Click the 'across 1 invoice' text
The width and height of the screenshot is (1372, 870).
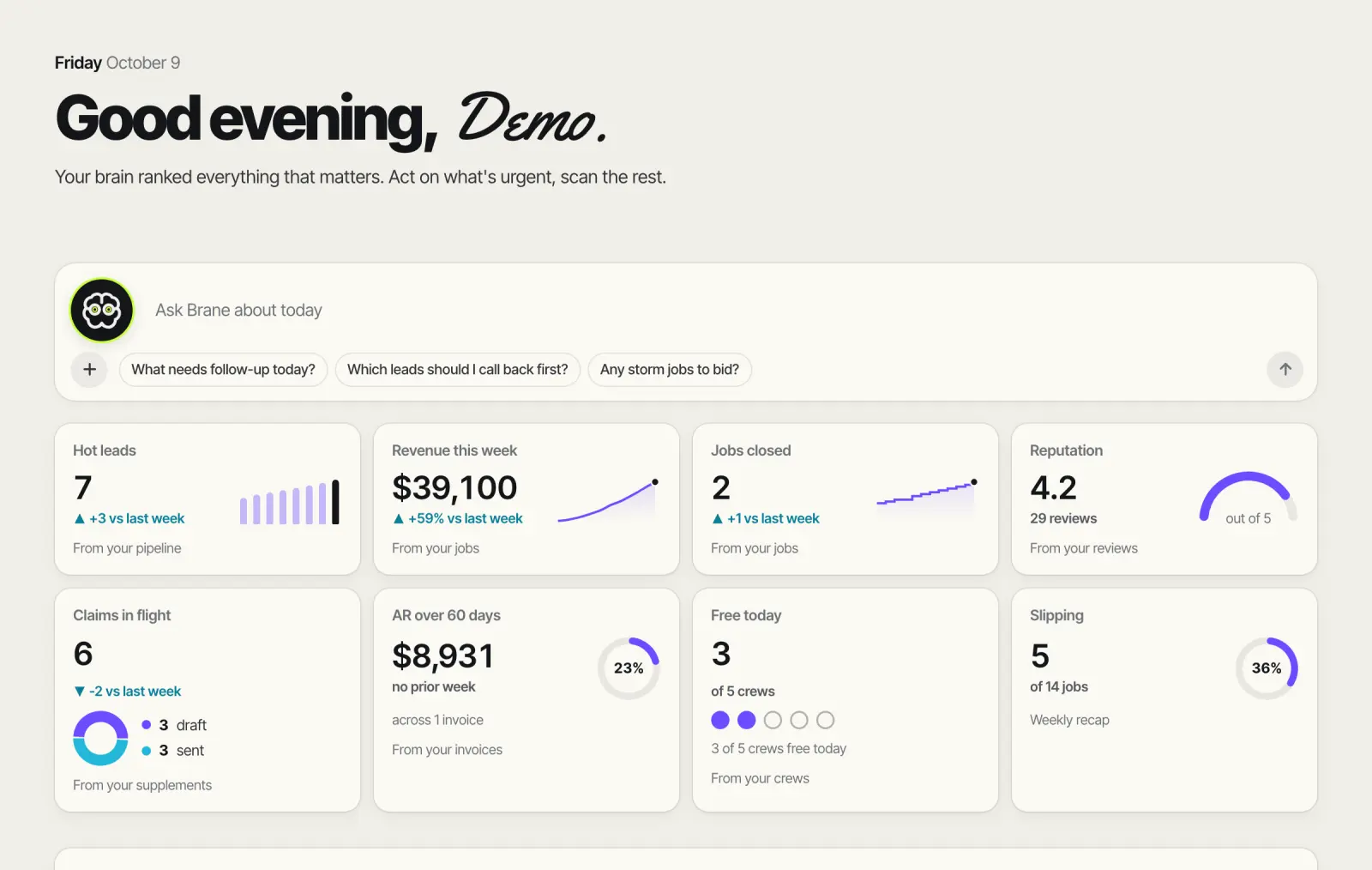[437, 721]
